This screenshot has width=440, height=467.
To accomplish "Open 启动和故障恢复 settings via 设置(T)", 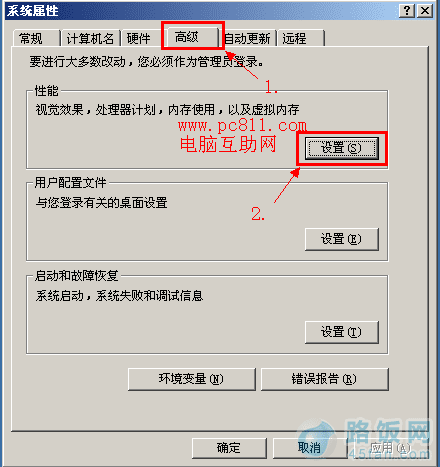I will [x=342, y=332].
